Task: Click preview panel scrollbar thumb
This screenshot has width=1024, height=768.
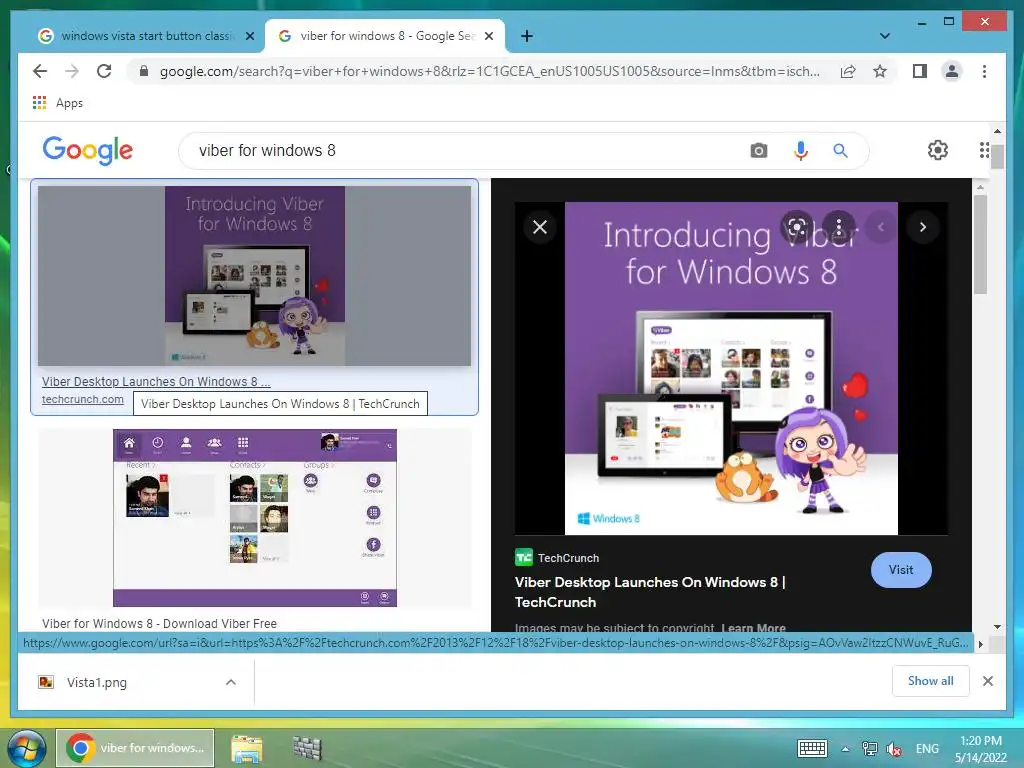Action: tap(980, 244)
